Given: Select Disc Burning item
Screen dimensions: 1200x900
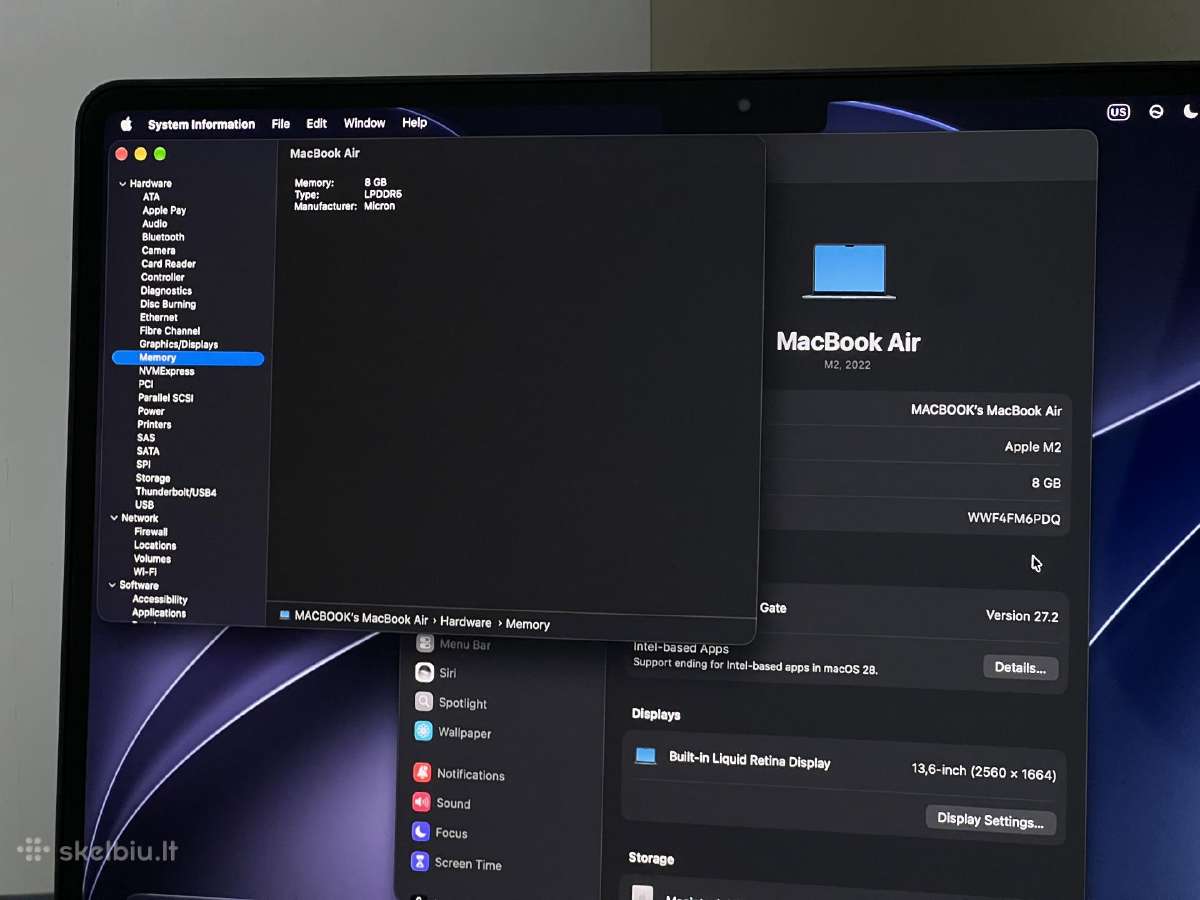Looking at the screenshot, I should [x=168, y=304].
